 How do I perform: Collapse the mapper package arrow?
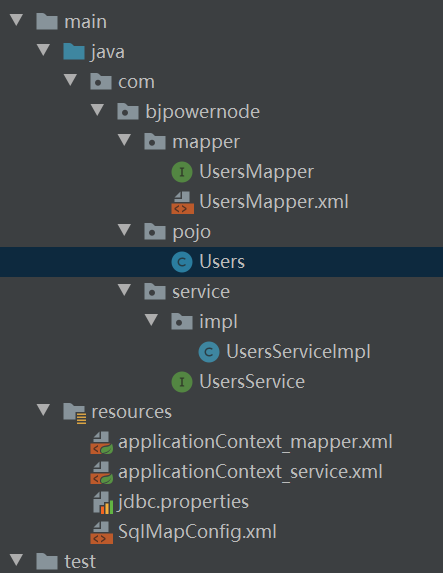125,140
